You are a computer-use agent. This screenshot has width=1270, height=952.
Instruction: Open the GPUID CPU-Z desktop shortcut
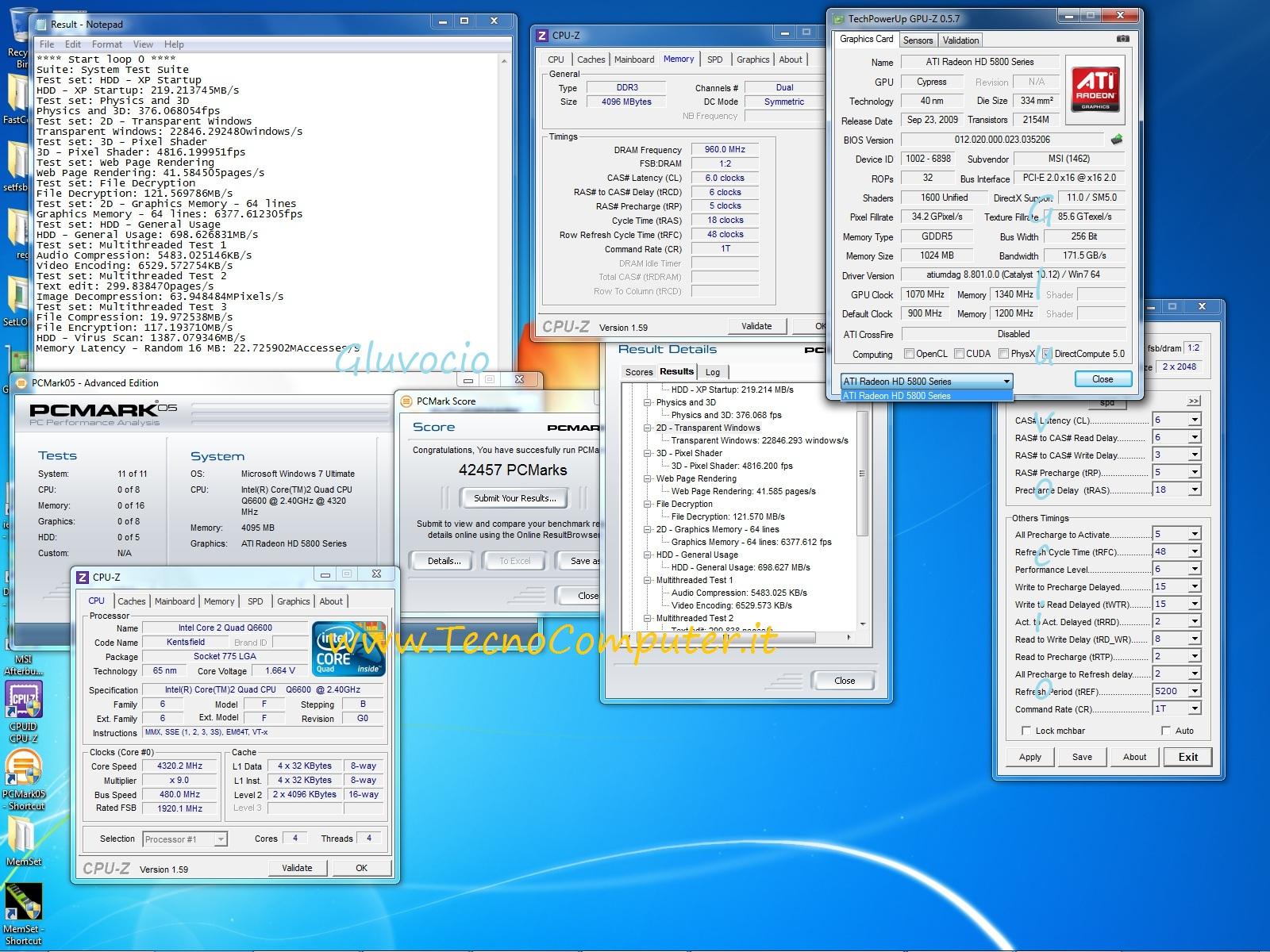pyautogui.click(x=23, y=712)
